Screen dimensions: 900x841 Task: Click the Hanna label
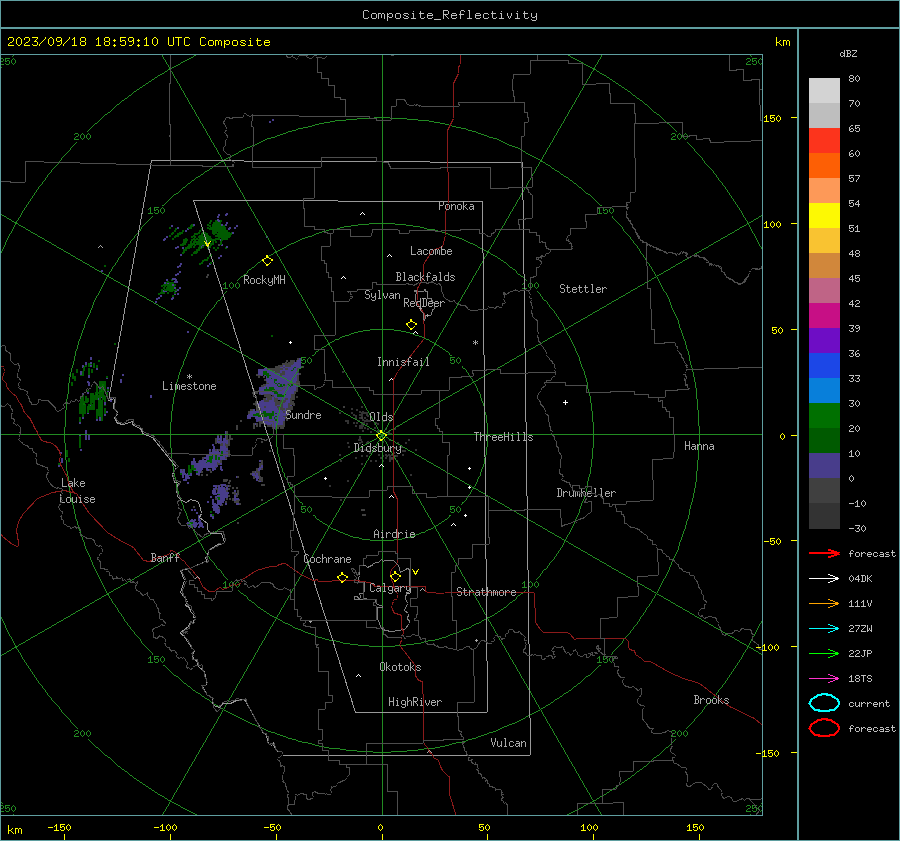coord(699,446)
